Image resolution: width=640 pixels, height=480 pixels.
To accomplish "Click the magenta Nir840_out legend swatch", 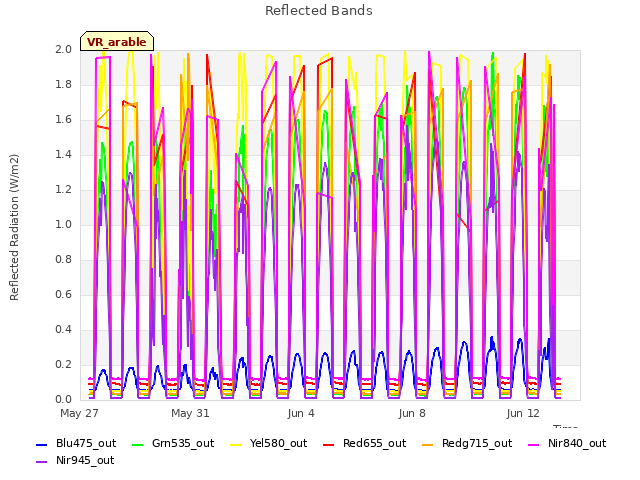I will 533,444.
